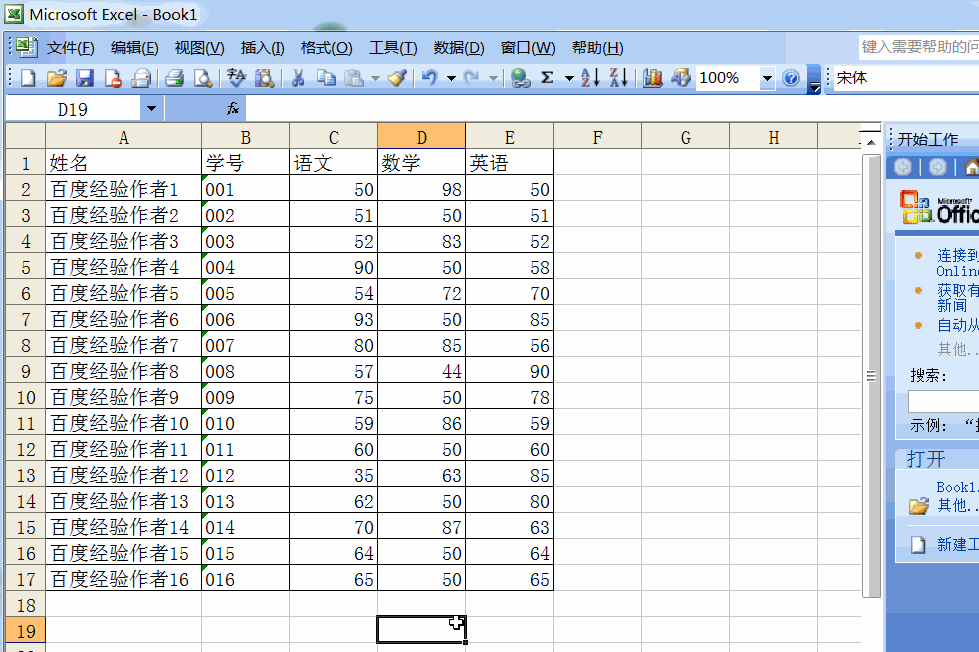Save the workbook with the floppy disk icon
This screenshot has width=979, height=652.
click(x=84, y=78)
